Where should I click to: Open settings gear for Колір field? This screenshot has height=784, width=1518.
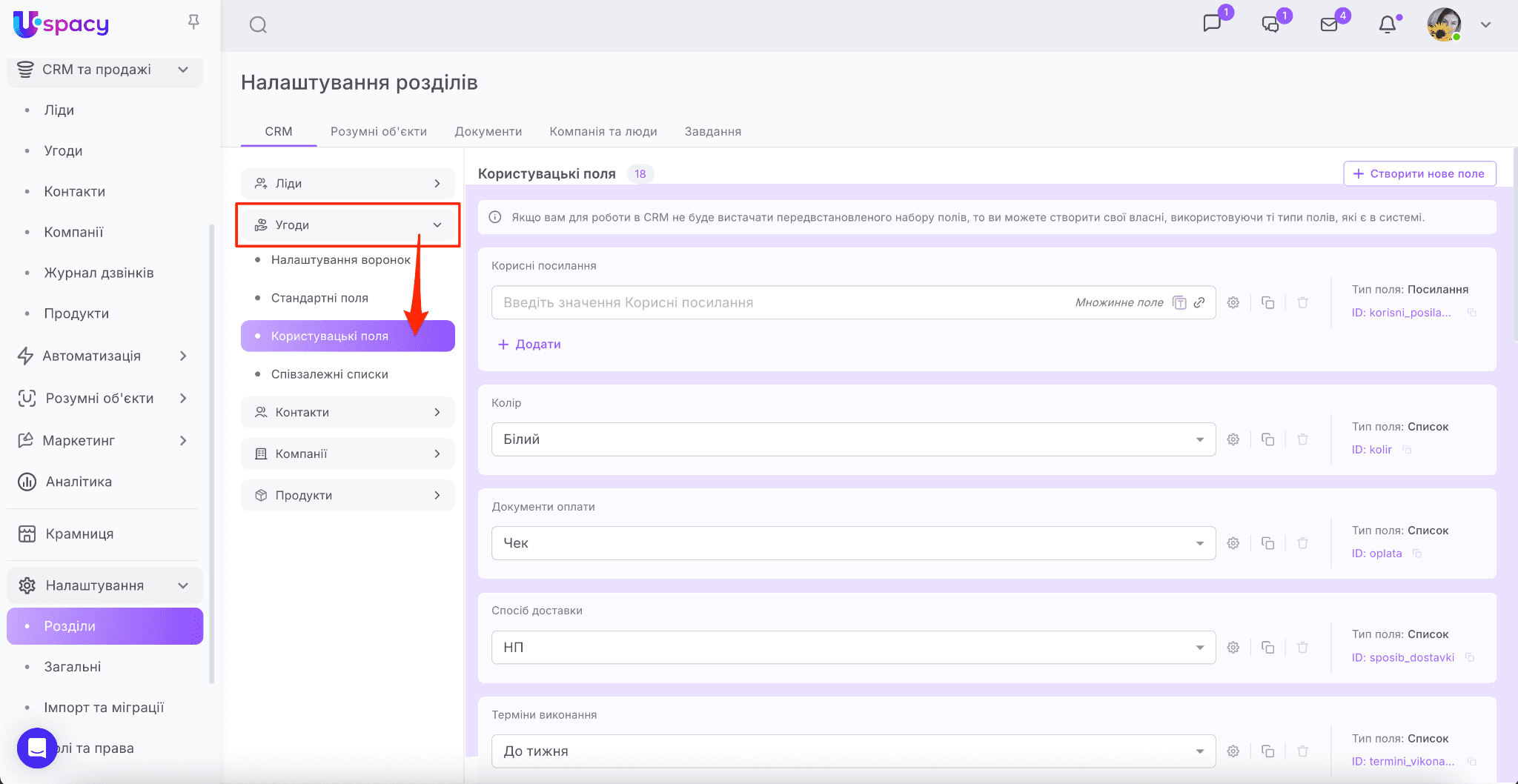1233,439
